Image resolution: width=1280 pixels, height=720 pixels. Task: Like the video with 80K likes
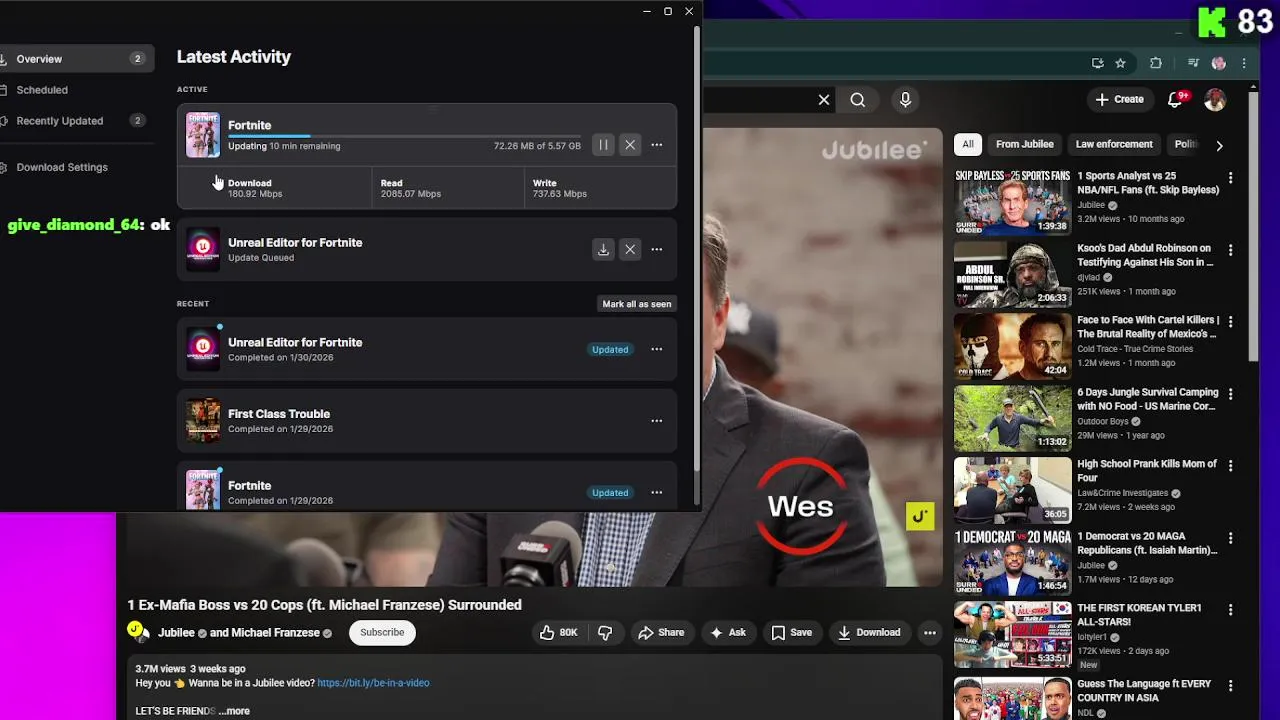558,632
